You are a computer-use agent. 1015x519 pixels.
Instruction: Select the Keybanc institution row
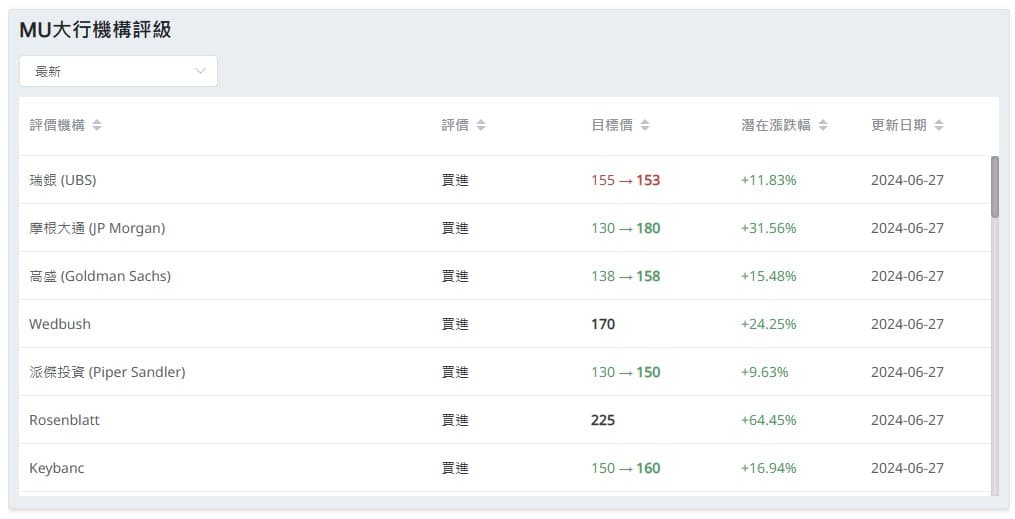pos(57,468)
